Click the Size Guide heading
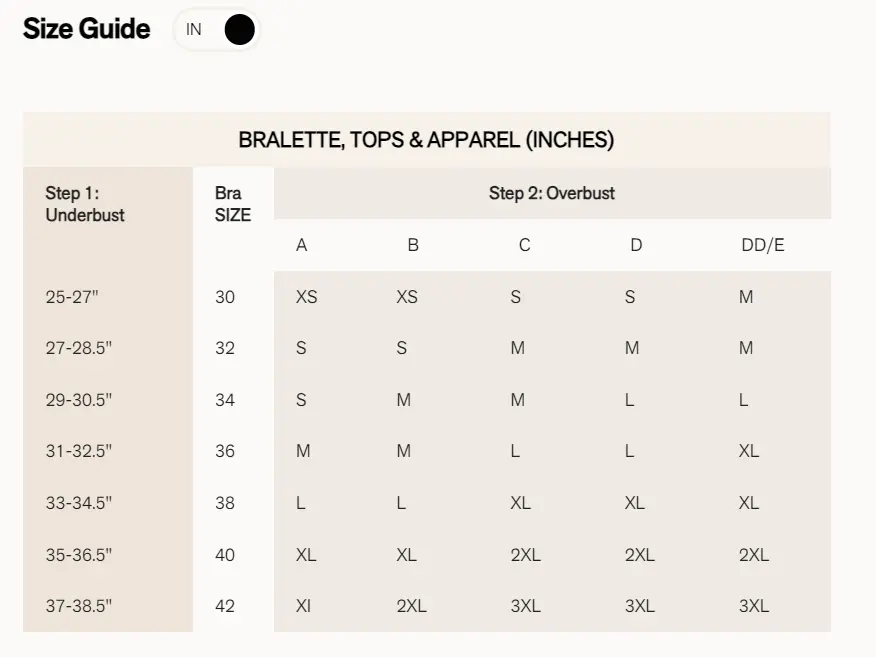Screen dimensions: 876x657 87,29
